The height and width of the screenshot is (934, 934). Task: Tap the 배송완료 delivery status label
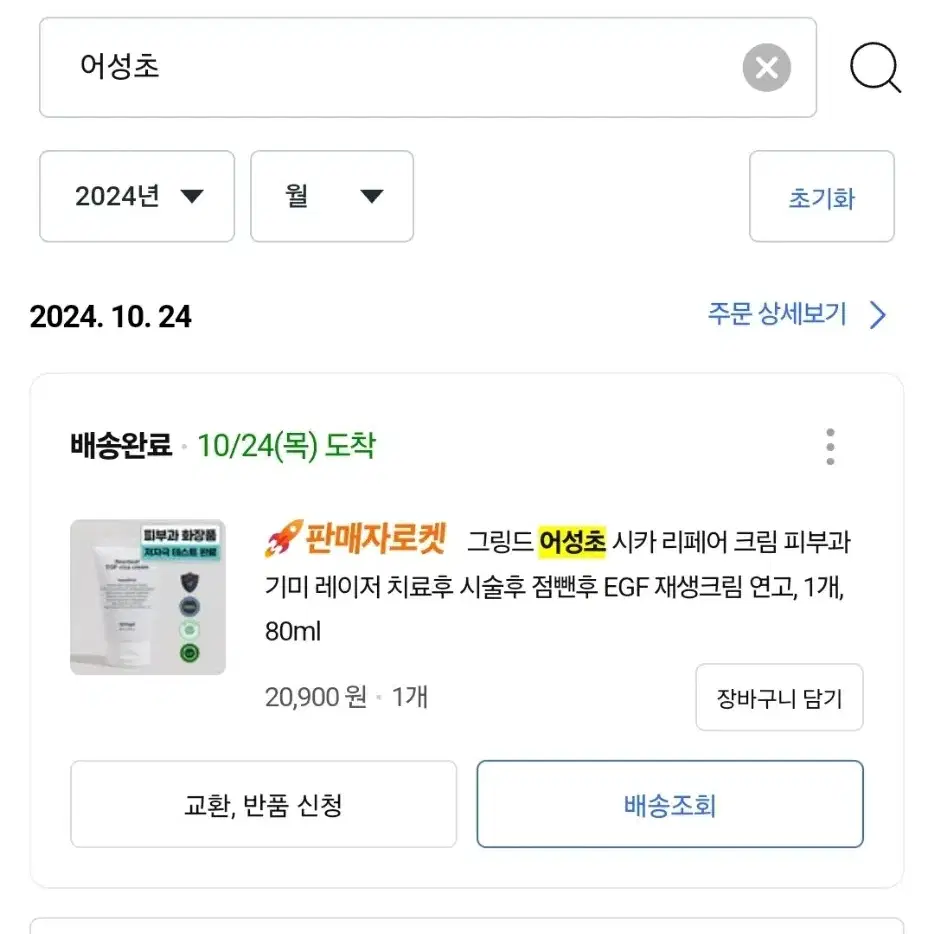click(121, 446)
